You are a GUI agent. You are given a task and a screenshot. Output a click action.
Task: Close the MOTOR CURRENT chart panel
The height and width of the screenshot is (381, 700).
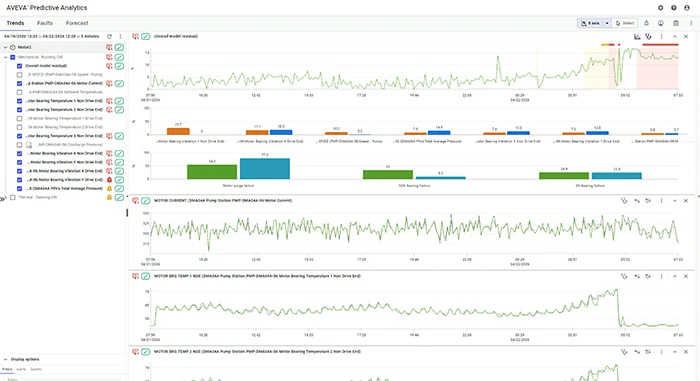(686, 201)
